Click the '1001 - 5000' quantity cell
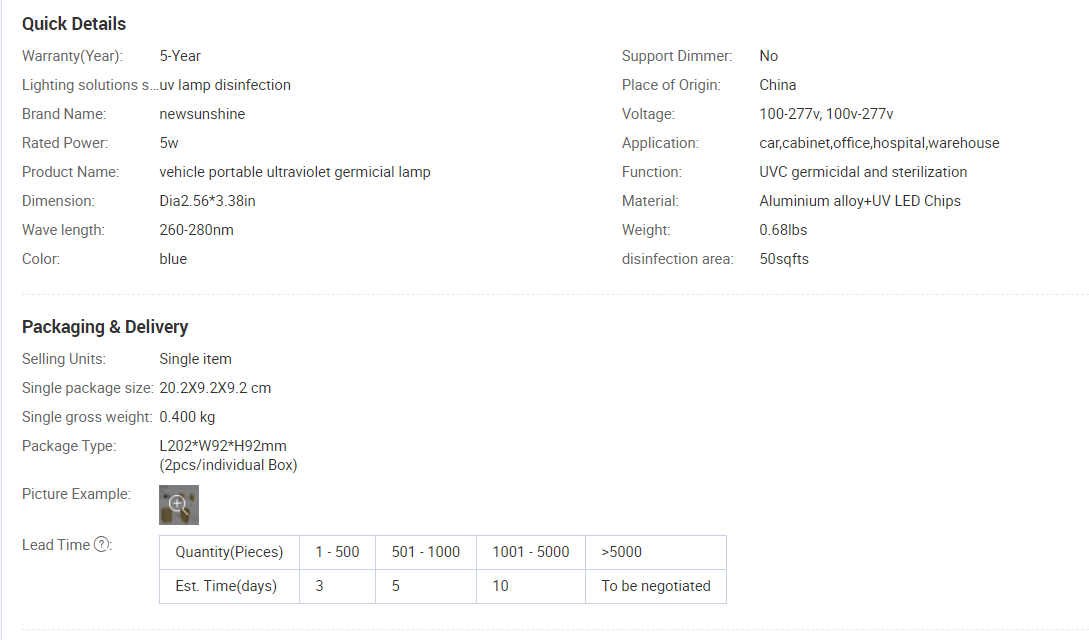Screen dimensions: 1089x640 531,553
